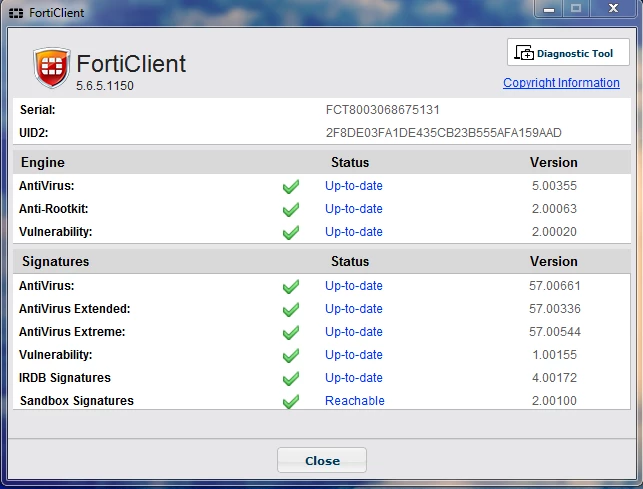Image resolution: width=643 pixels, height=489 pixels.
Task: Click the Engine section header
Action: coord(43,162)
